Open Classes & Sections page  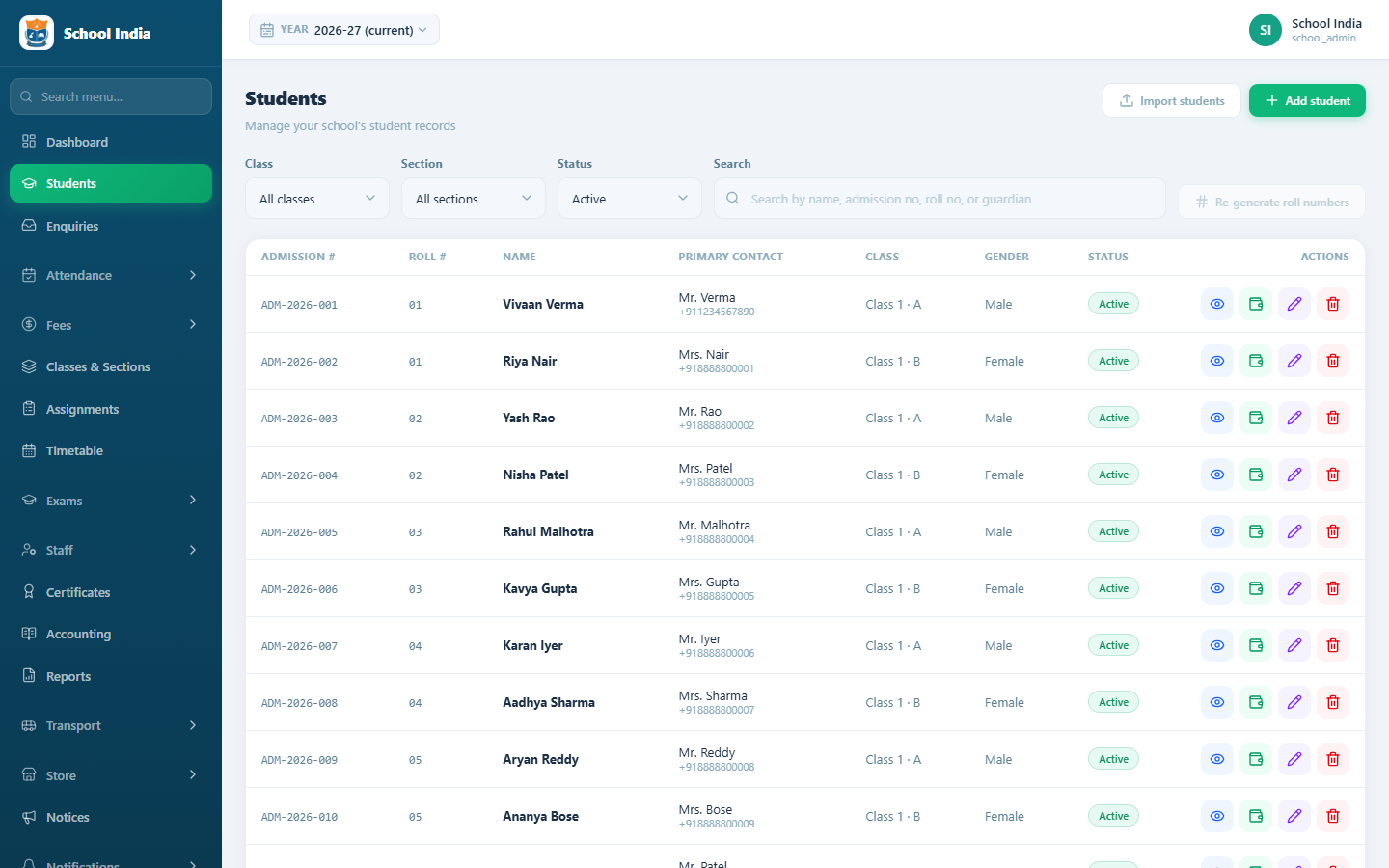click(111, 366)
